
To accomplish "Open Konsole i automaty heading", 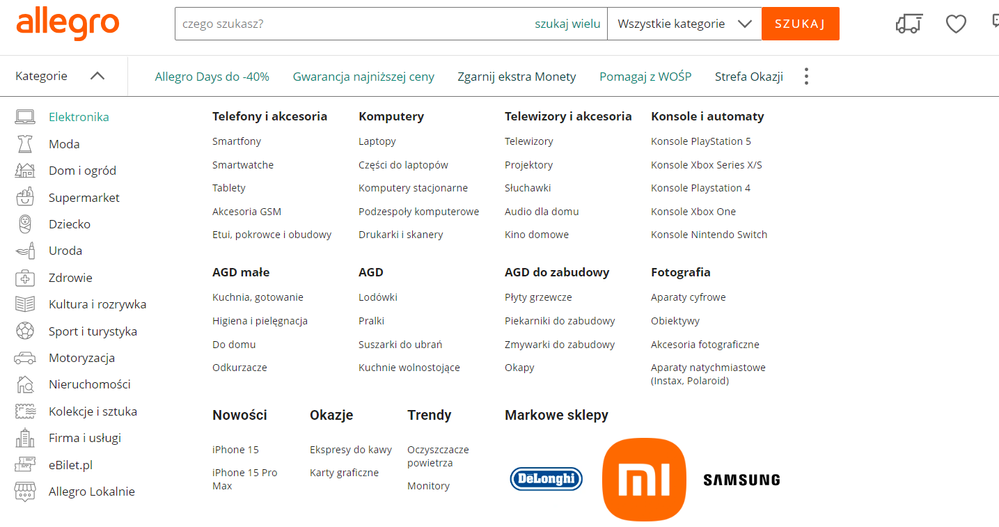I will (707, 116).
